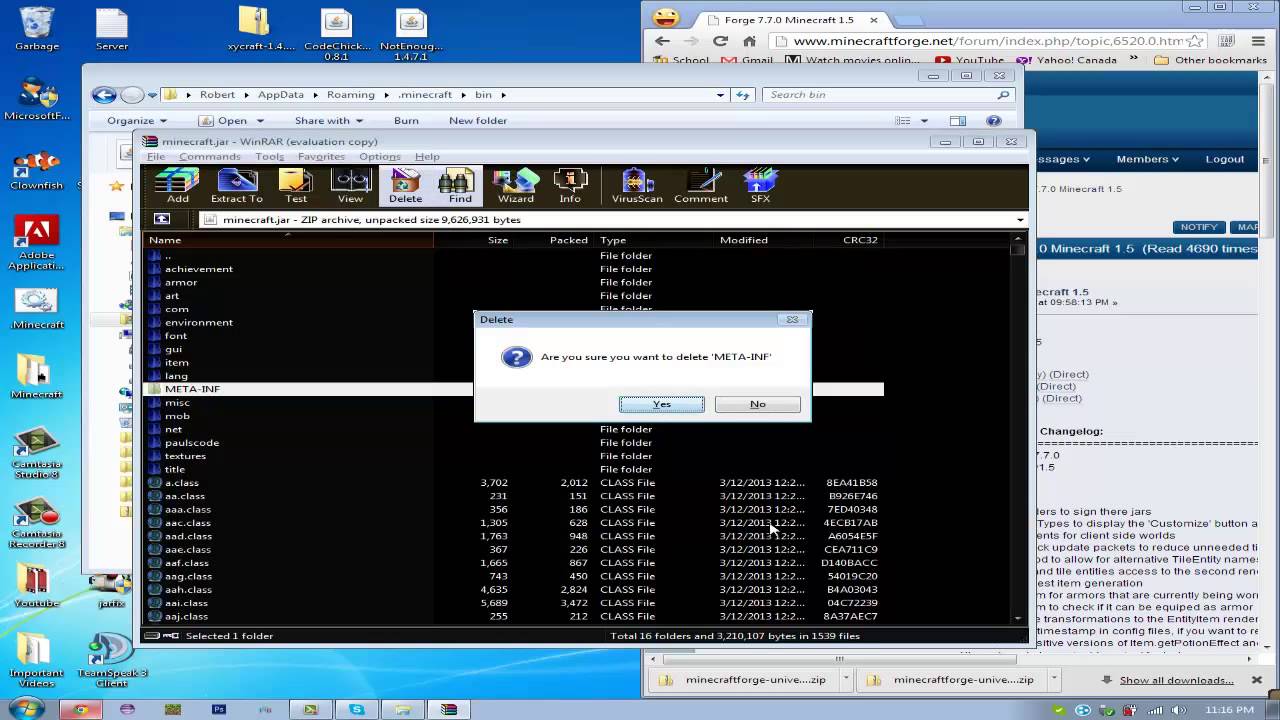Sort archive list by Size column
The image size is (1280, 720).
coord(474,240)
